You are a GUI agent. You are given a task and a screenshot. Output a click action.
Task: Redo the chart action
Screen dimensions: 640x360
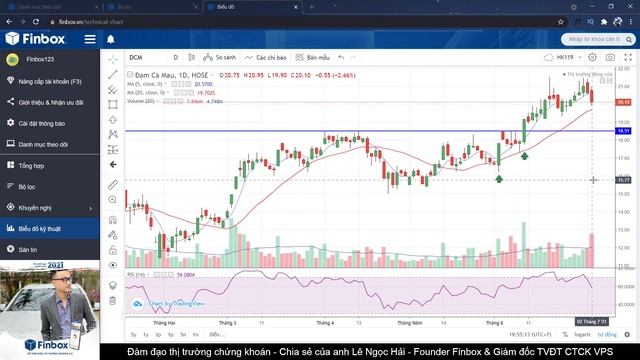tap(353, 58)
